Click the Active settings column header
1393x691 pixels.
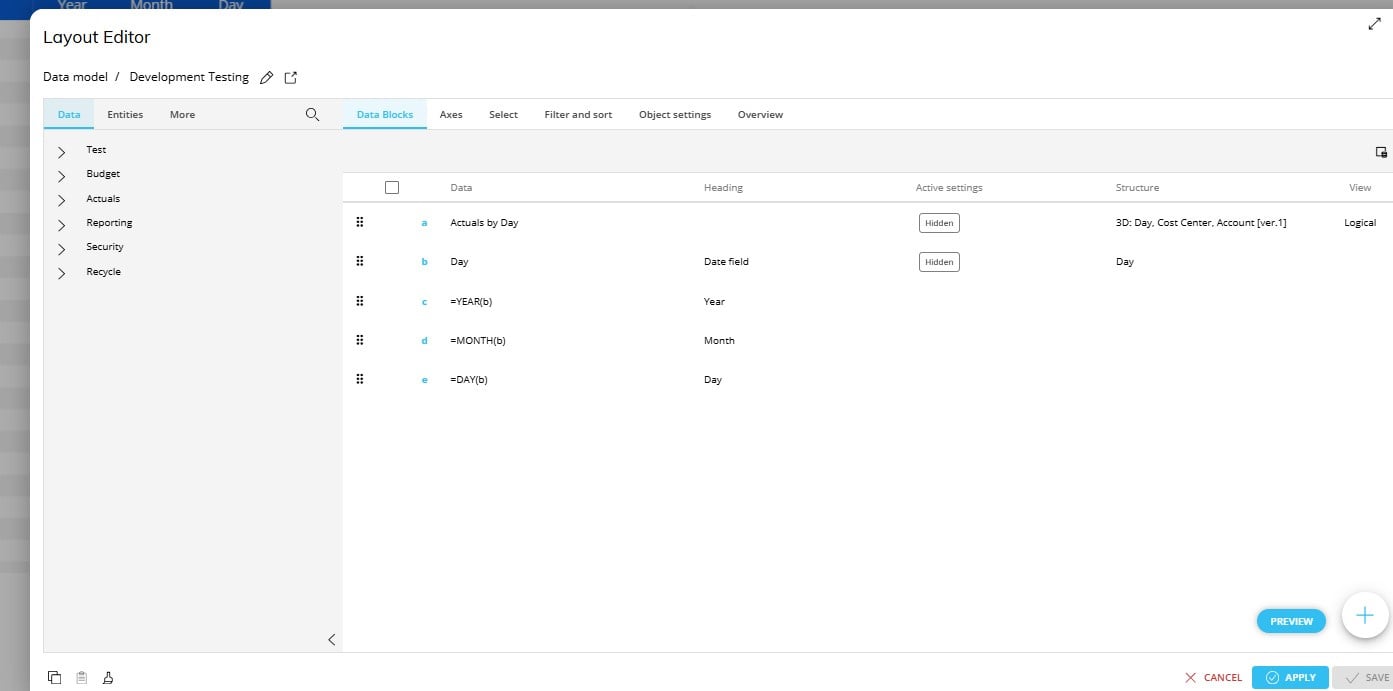tap(949, 188)
